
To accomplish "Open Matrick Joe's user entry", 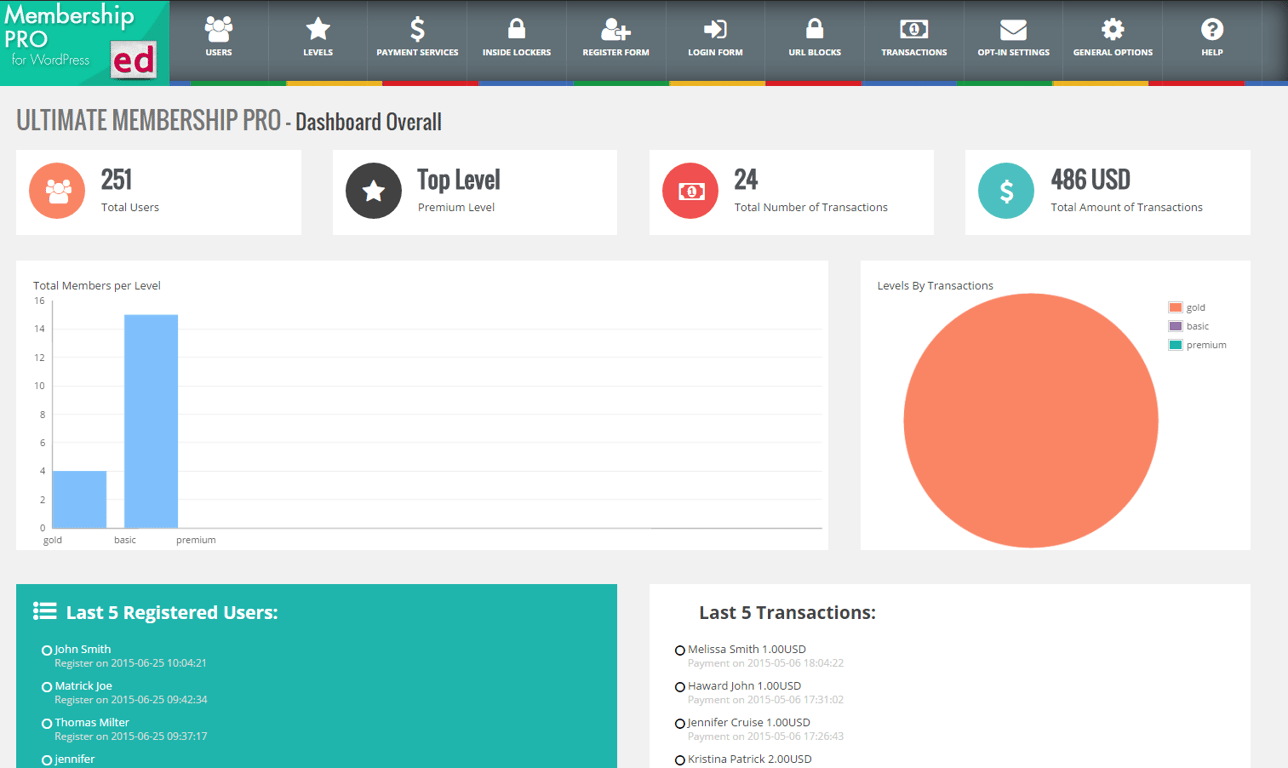I will tap(85, 686).
